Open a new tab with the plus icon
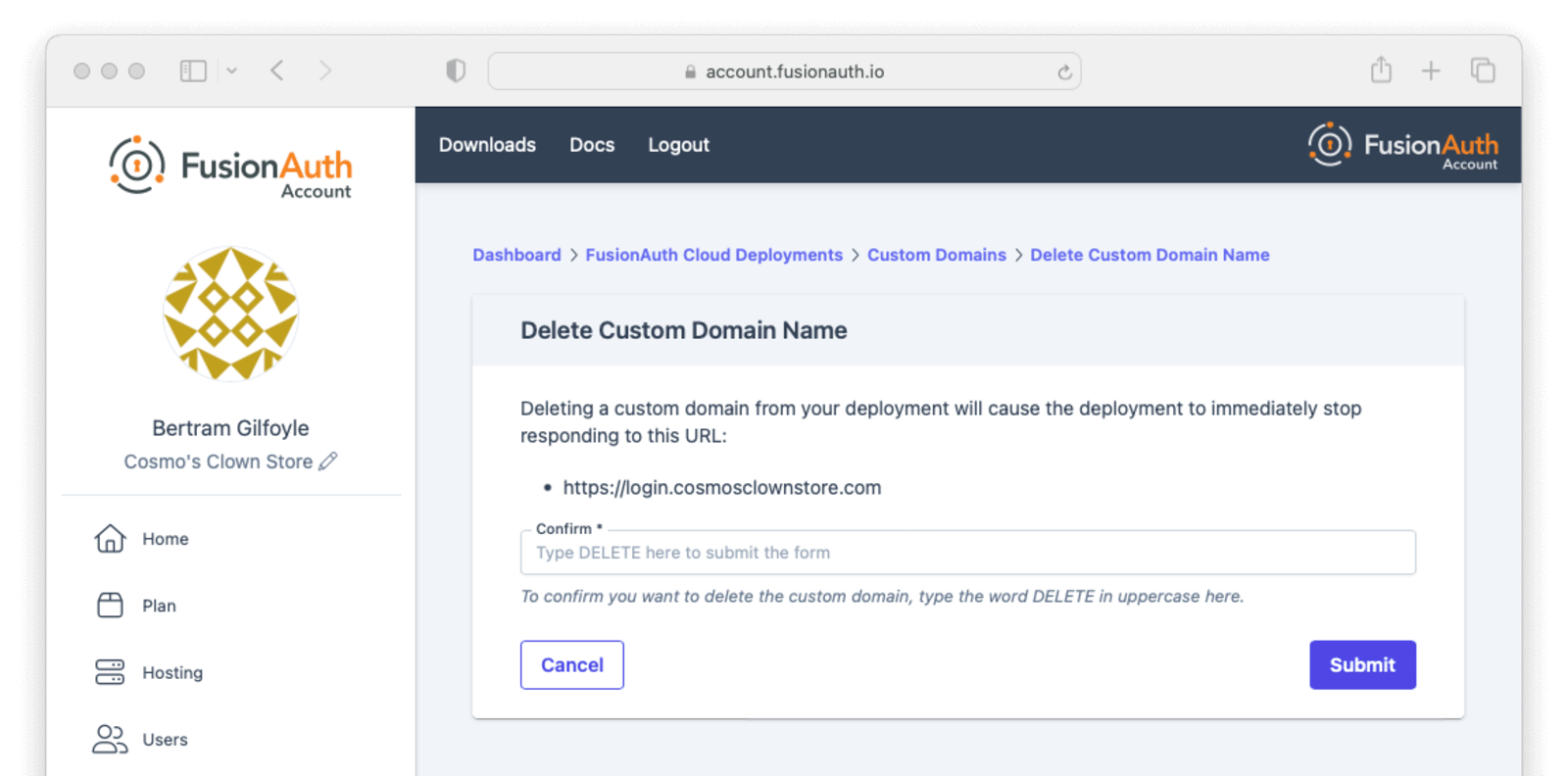This screenshot has width=1568, height=776. pyautogui.click(x=1431, y=71)
